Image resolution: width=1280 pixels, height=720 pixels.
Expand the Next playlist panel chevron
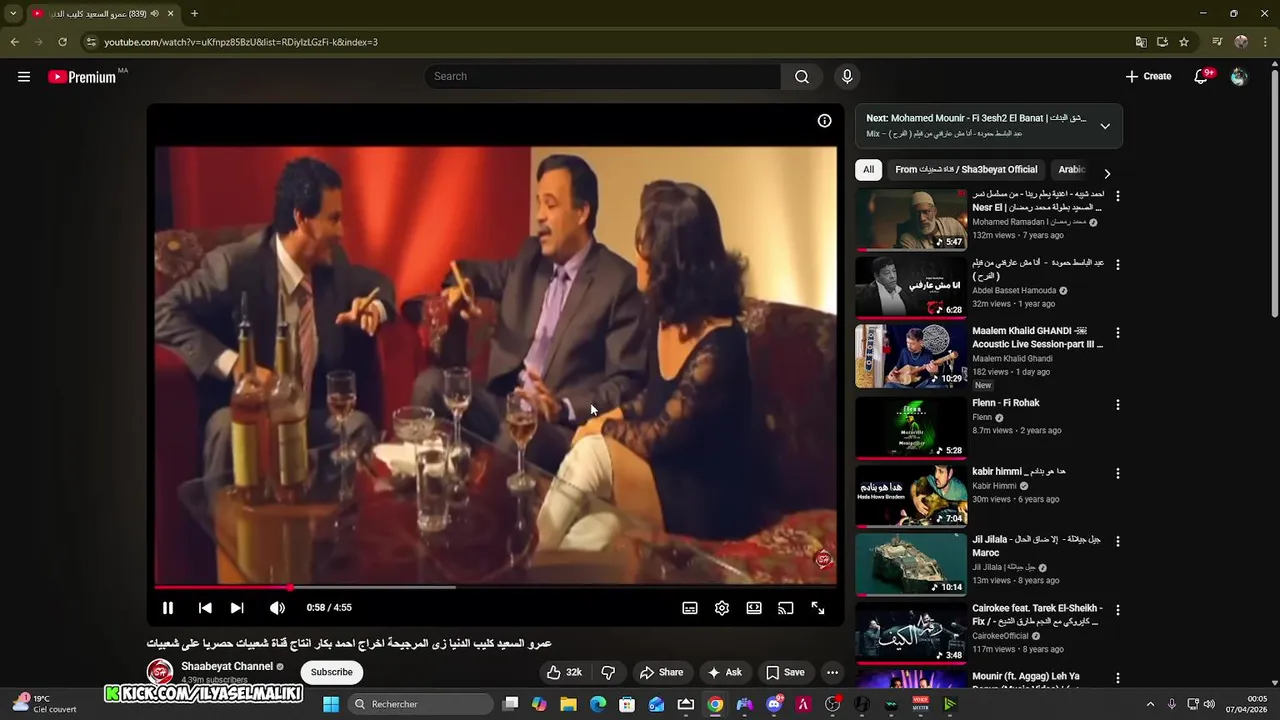pyautogui.click(x=1105, y=126)
